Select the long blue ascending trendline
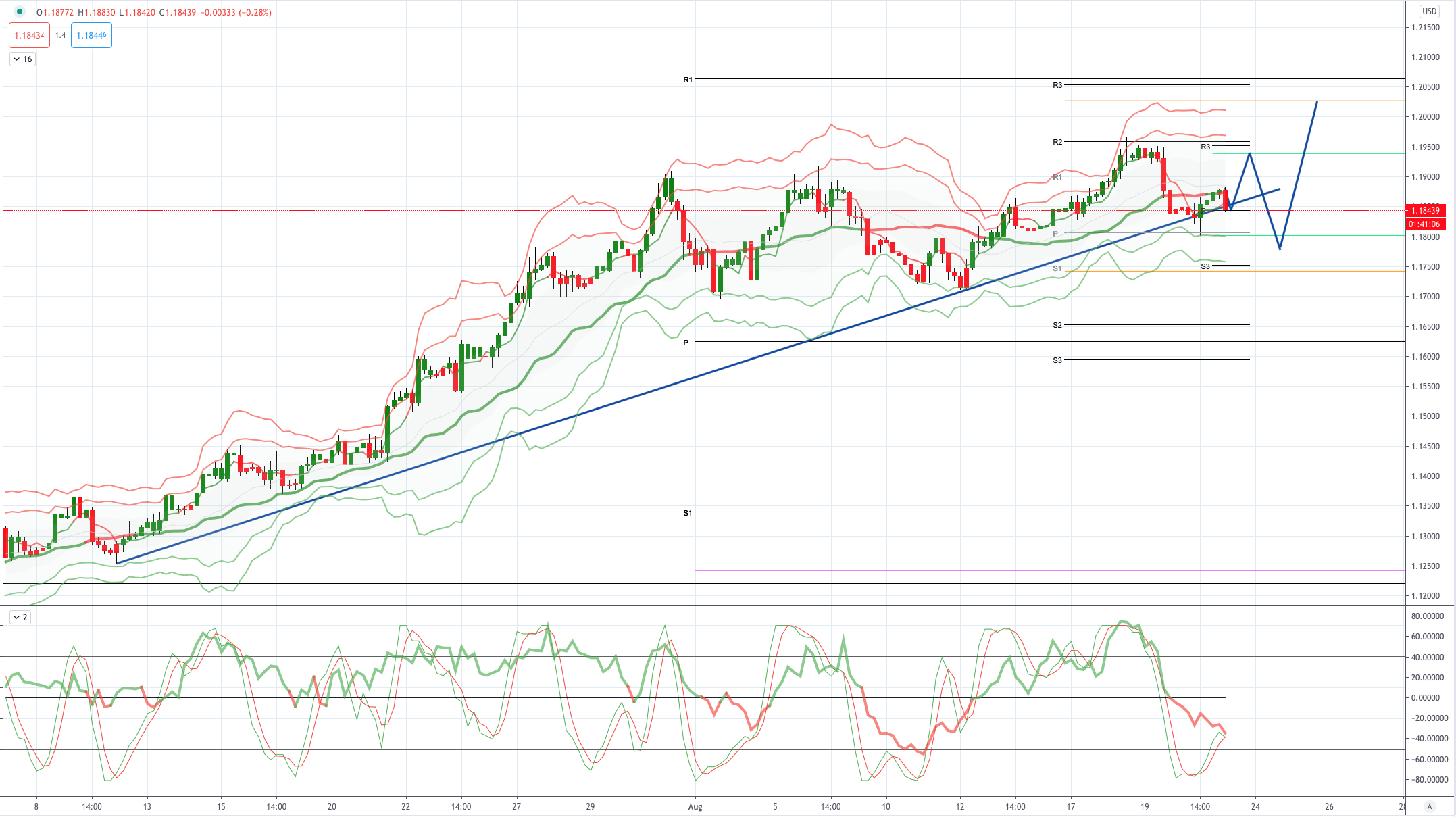The width and height of the screenshot is (1456, 817). [698, 376]
